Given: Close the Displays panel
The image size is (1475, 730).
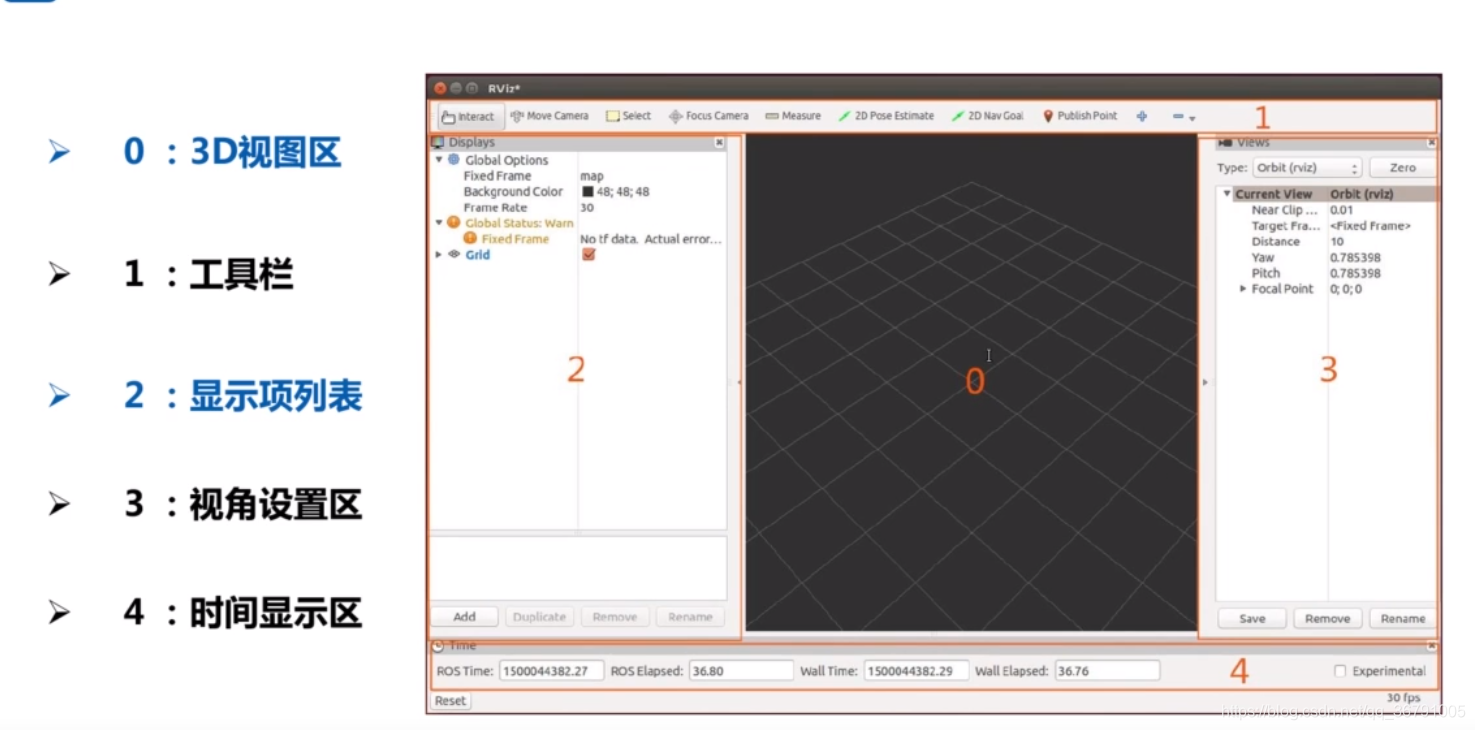Looking at the screenshot, I should (x=719, y=143).
